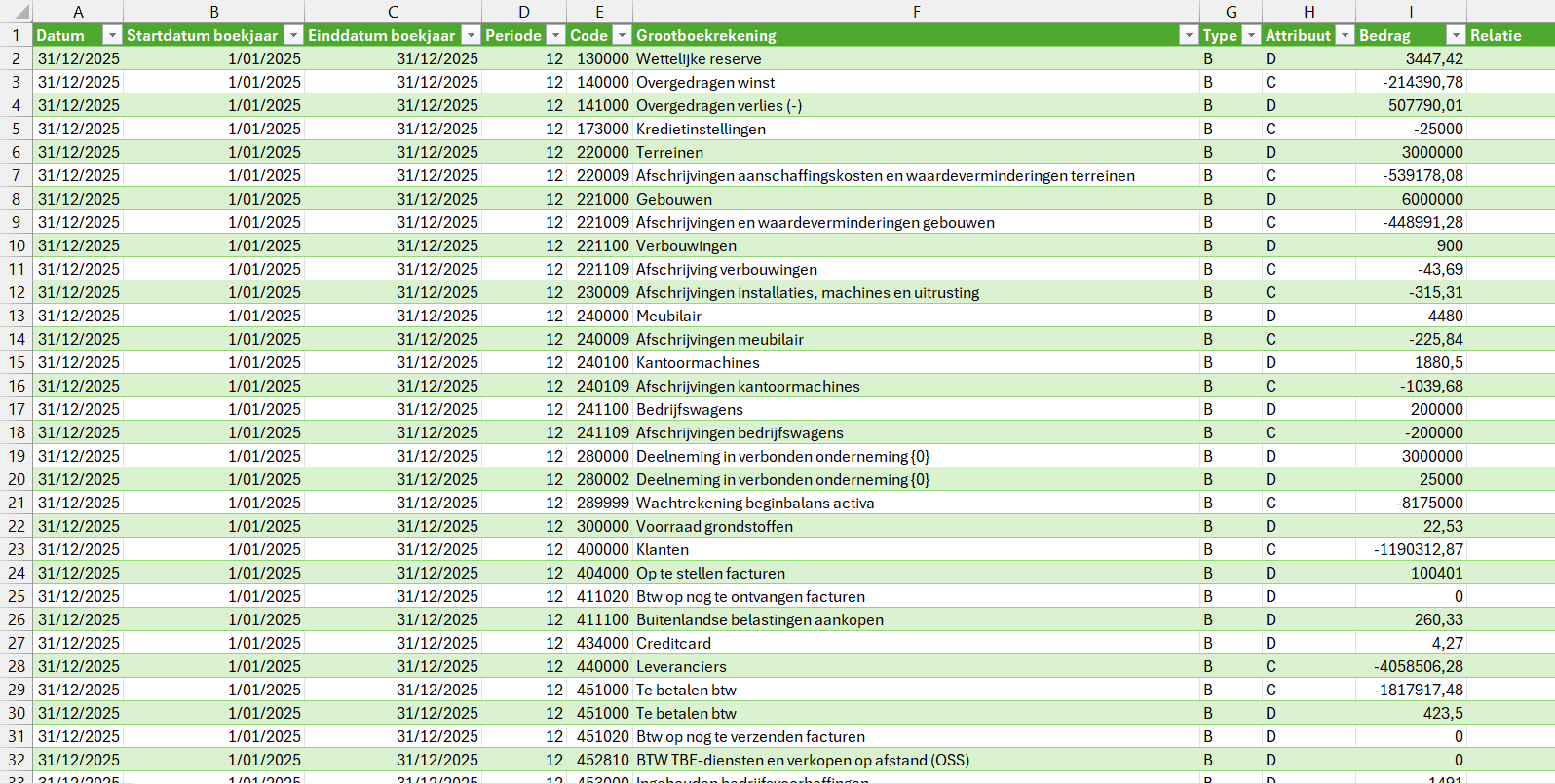Click the amount 100401
The height and width of the screenshot is (784, 1555).
(x=1411, y=573)
